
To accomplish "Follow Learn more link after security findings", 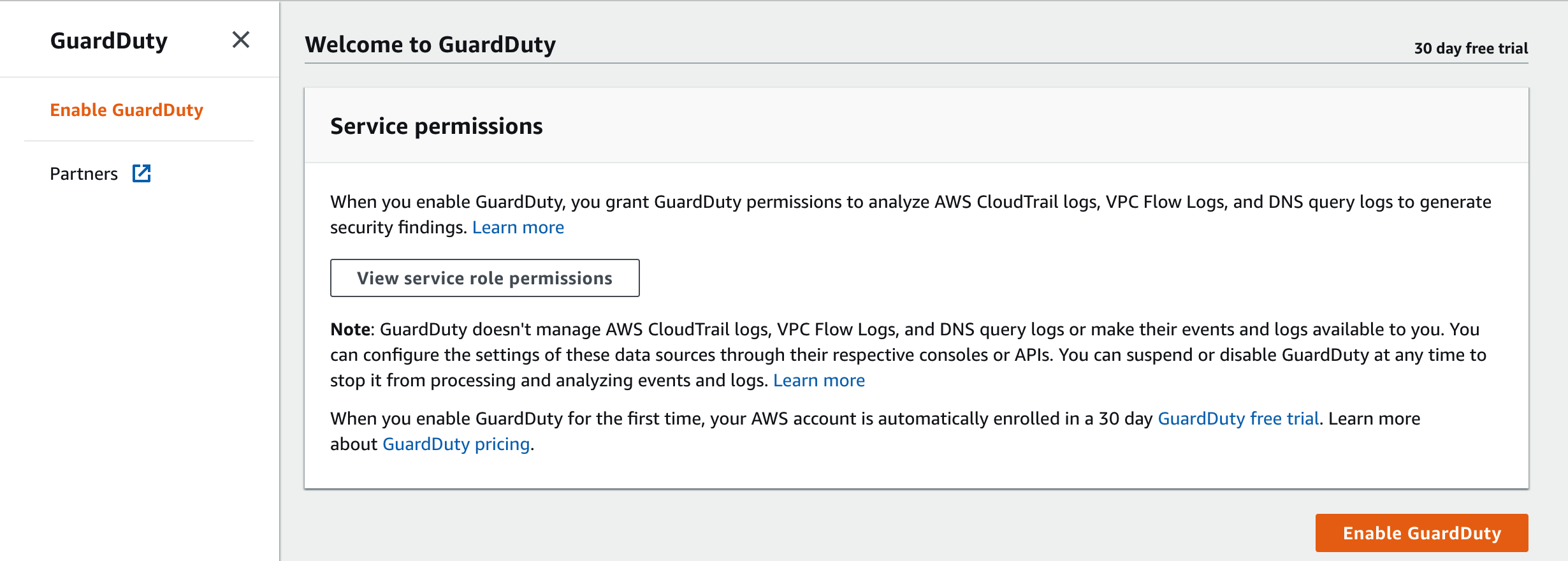I will pyautogui.click(x=518, y=228).
